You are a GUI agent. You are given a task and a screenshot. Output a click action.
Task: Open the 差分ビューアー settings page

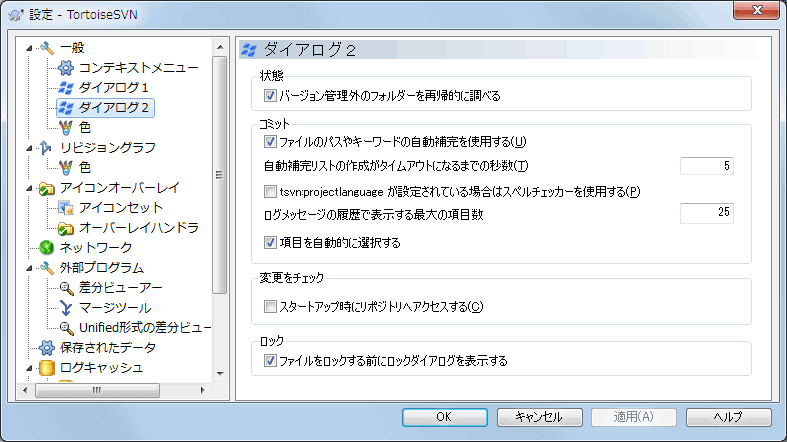(120, 288)
